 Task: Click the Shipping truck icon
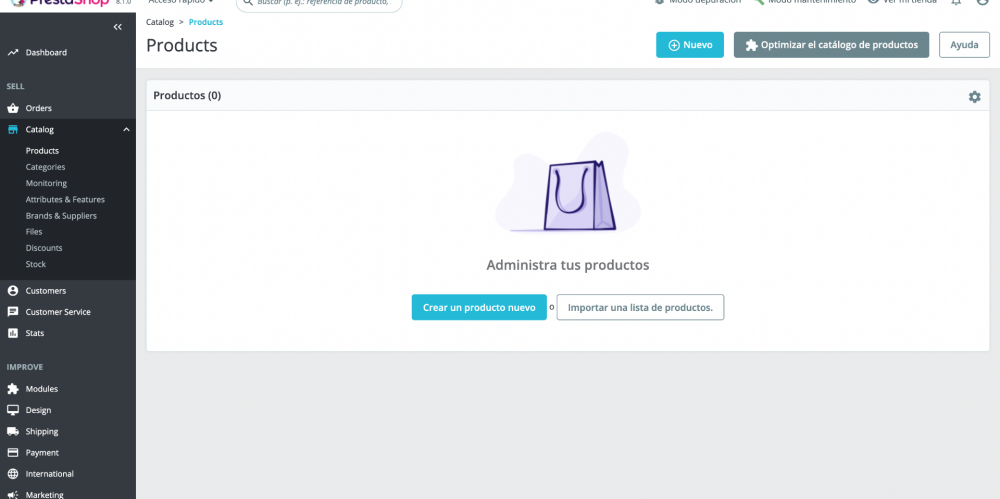tap(13, 431)
